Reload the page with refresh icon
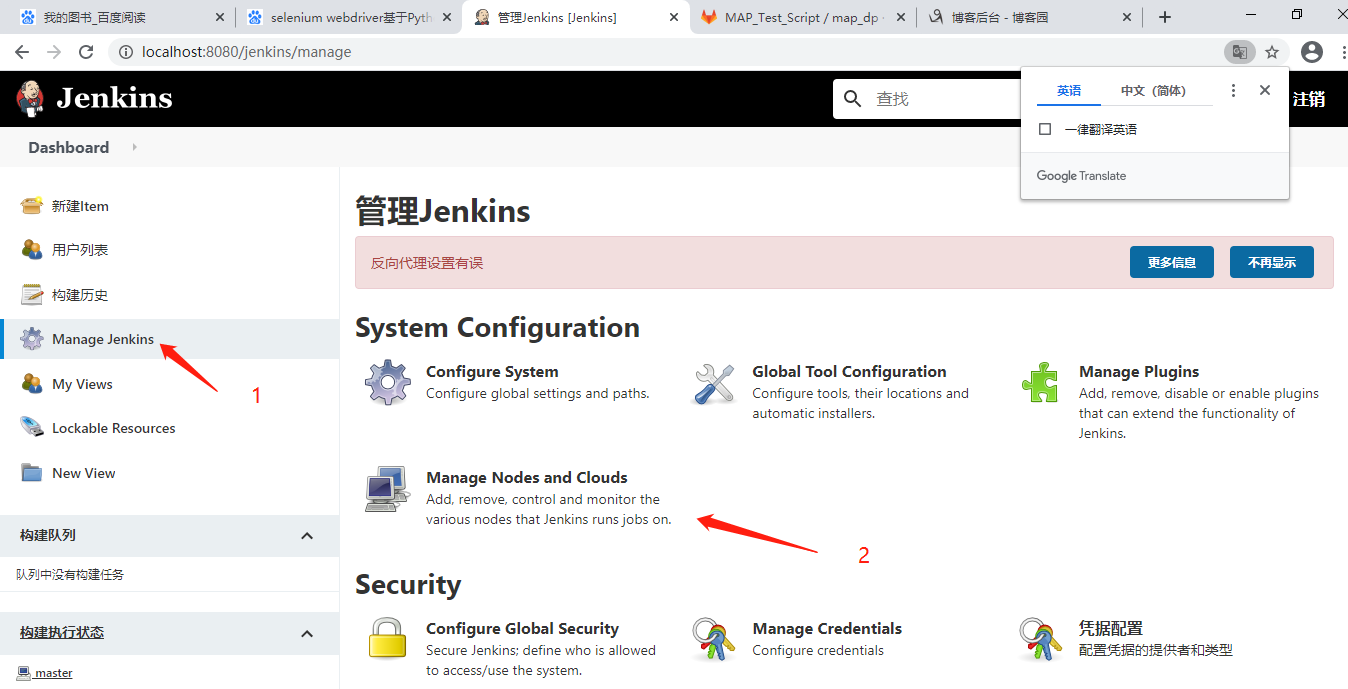The image size is (1348, 689). [86, 52]
